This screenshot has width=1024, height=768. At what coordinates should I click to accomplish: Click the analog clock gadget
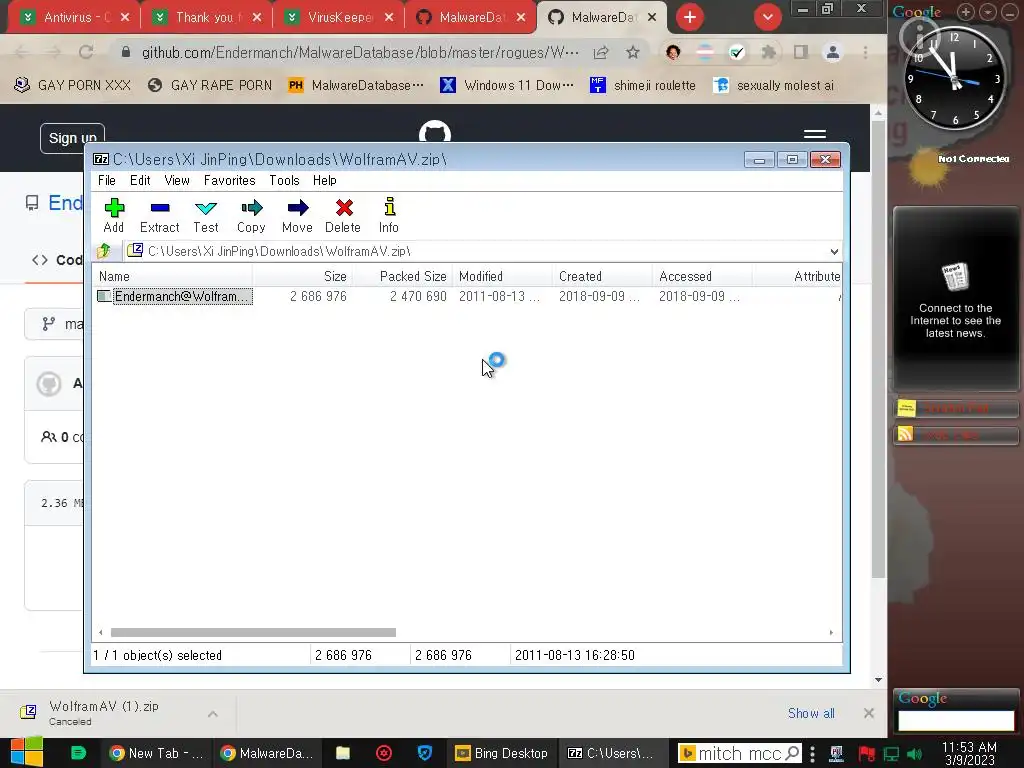[955, 77]
